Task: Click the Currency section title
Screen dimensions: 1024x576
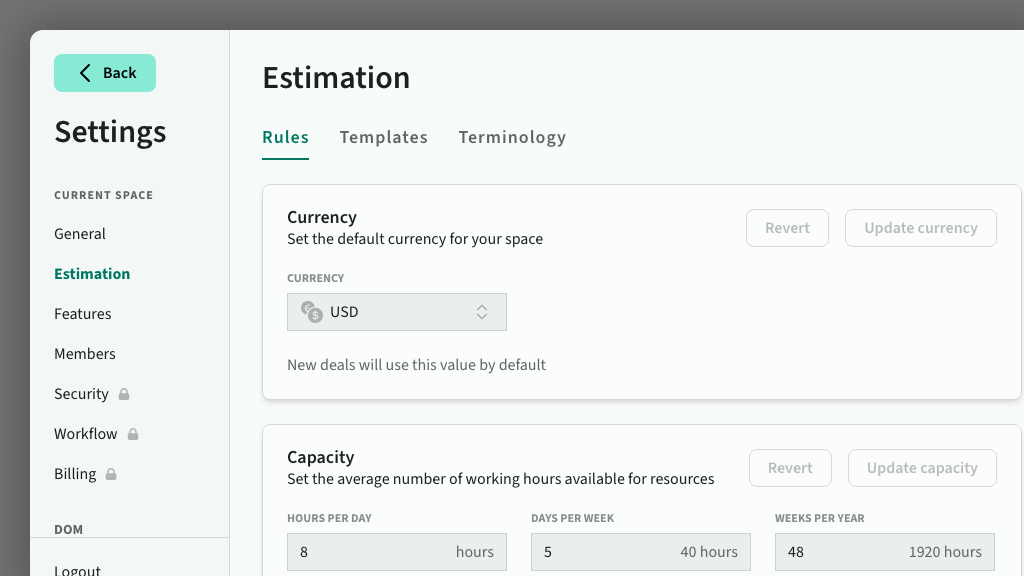Action: click(322, 217)
